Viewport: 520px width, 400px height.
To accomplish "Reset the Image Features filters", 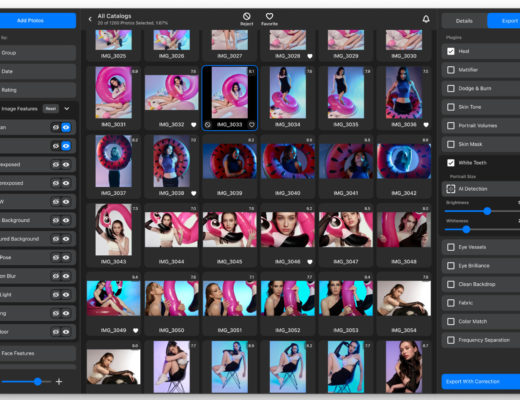I will [x=51, y=109].
